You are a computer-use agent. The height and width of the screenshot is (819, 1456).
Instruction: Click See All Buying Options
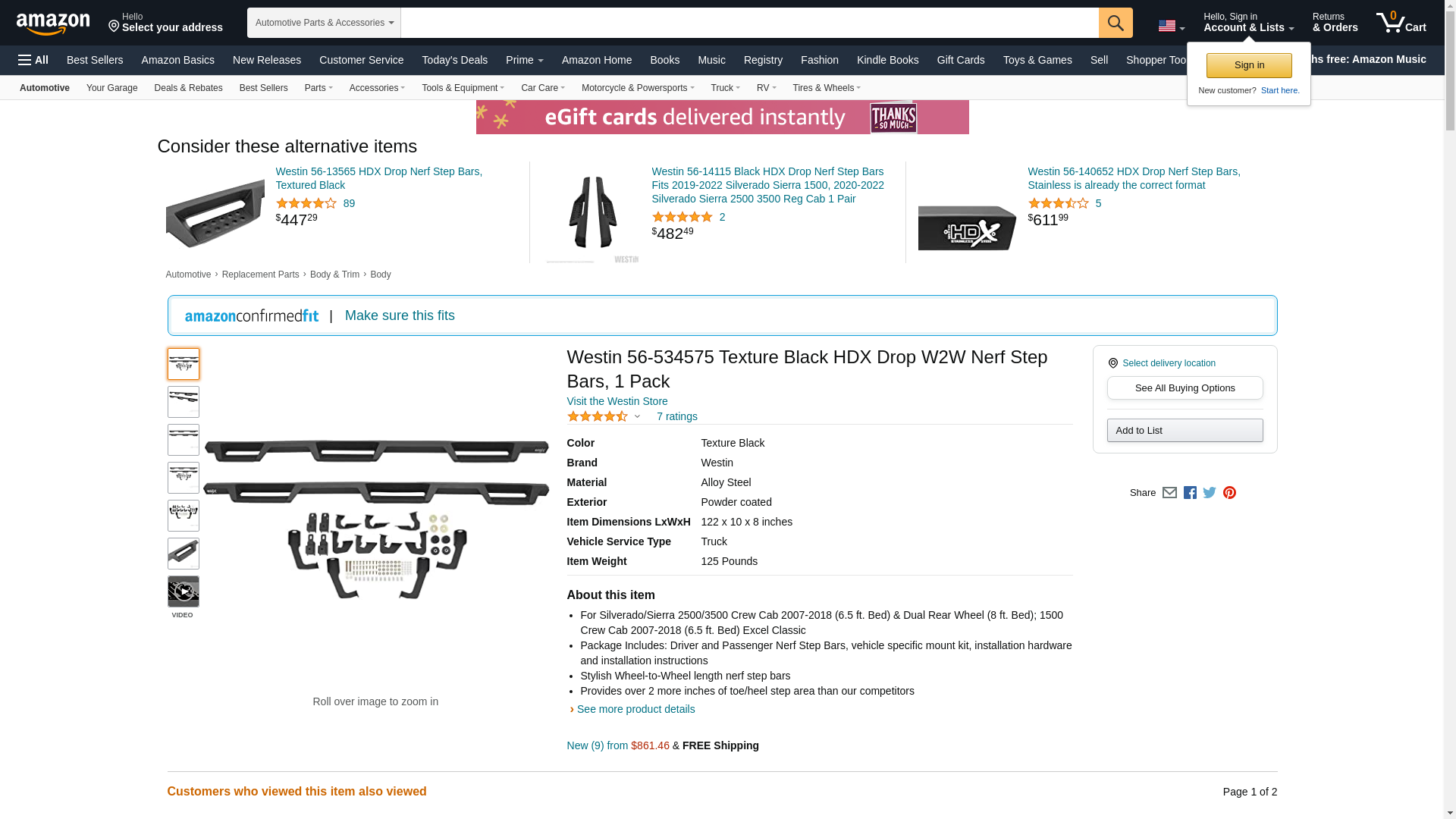[1185, 388]
